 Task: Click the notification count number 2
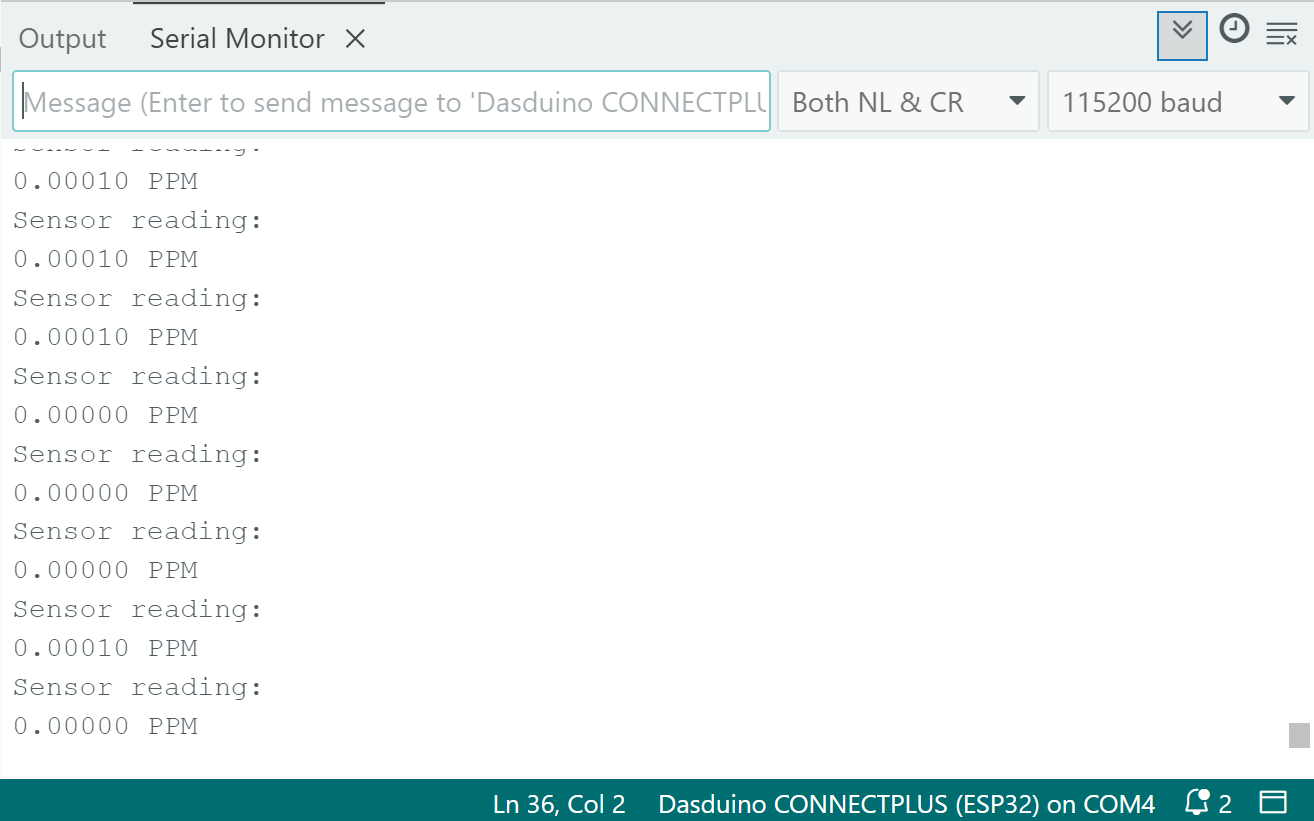point(1225,803)
